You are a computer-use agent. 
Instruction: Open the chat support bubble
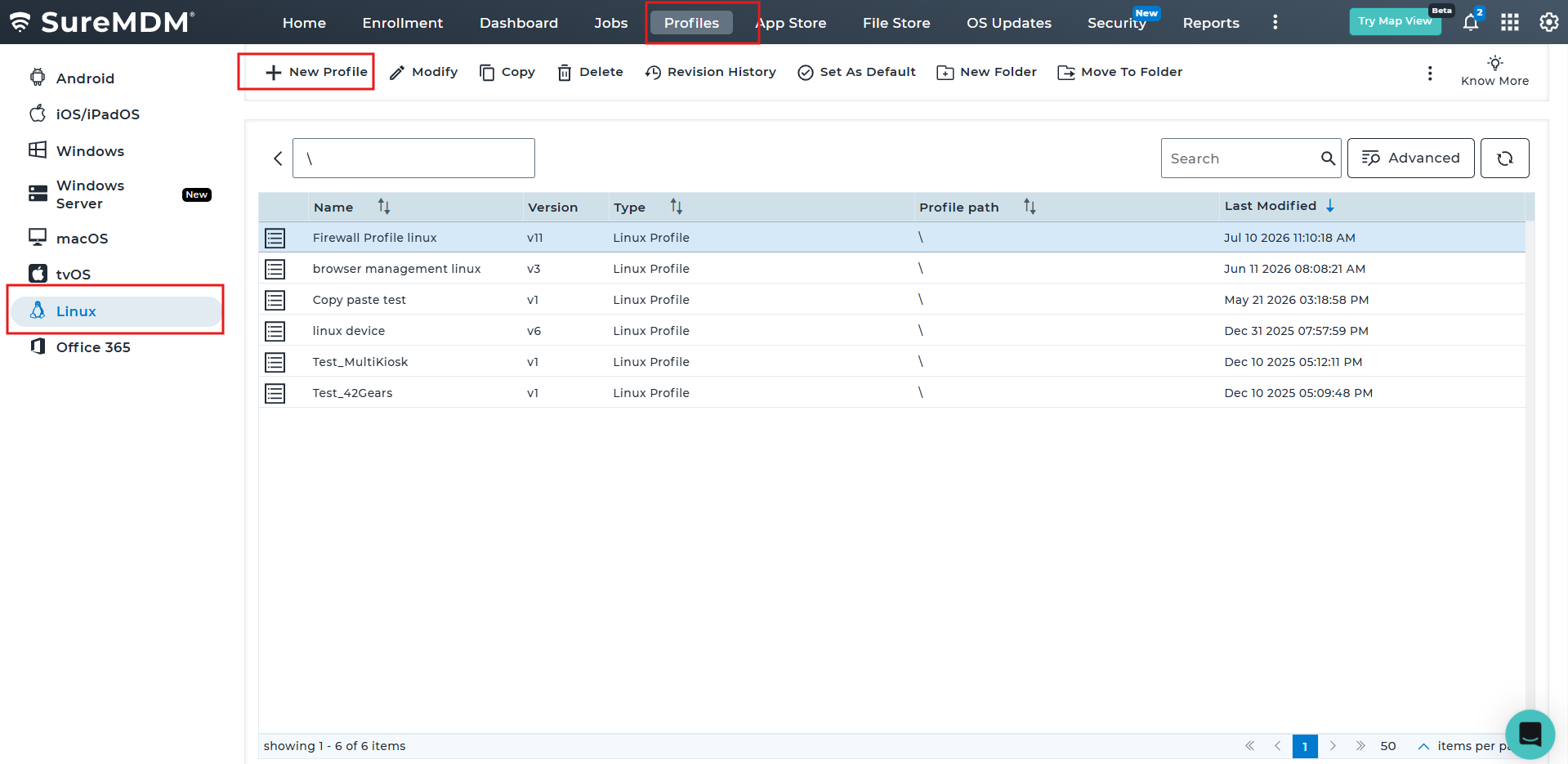(1530, 735)
